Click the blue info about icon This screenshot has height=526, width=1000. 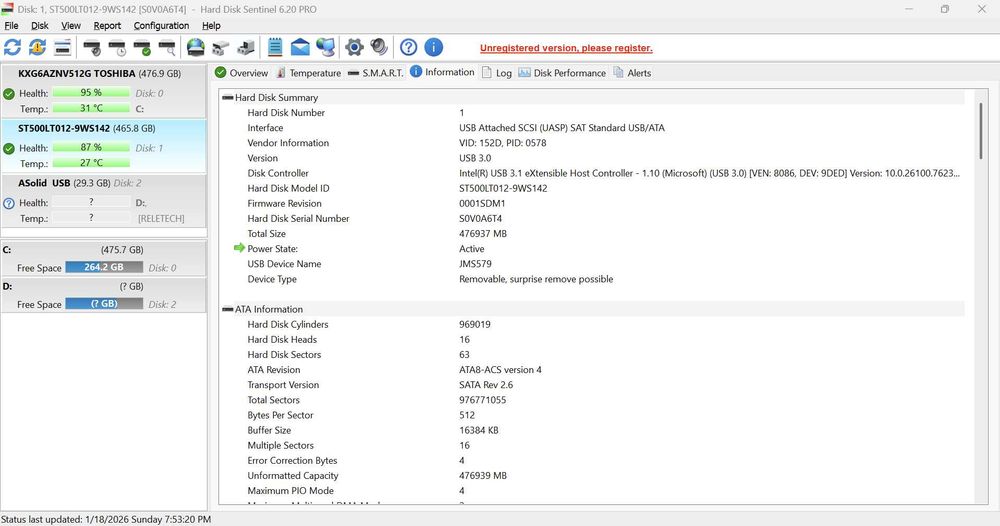434,47
